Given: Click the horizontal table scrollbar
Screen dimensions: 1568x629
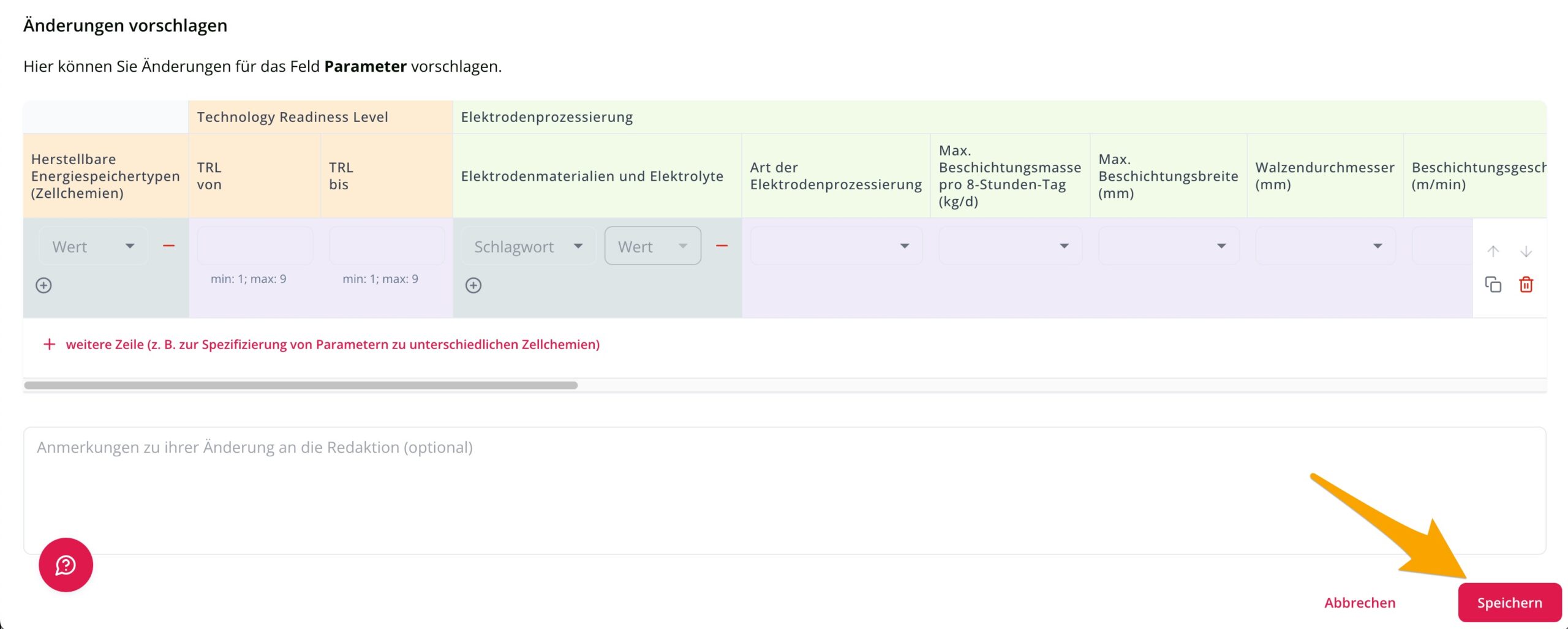Looking at the screenshot, I should coord(301,385).
